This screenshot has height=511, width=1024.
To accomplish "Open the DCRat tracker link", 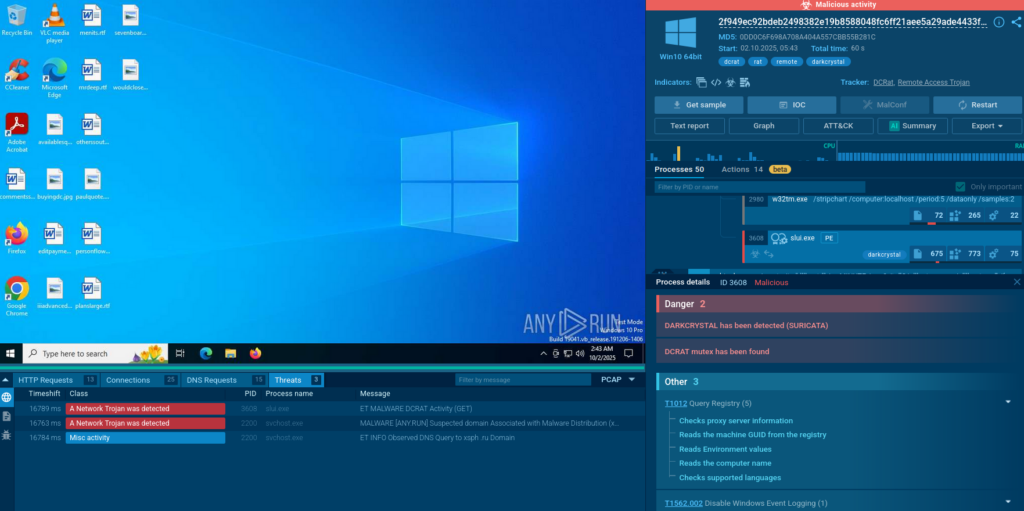I will pos(882,82).
